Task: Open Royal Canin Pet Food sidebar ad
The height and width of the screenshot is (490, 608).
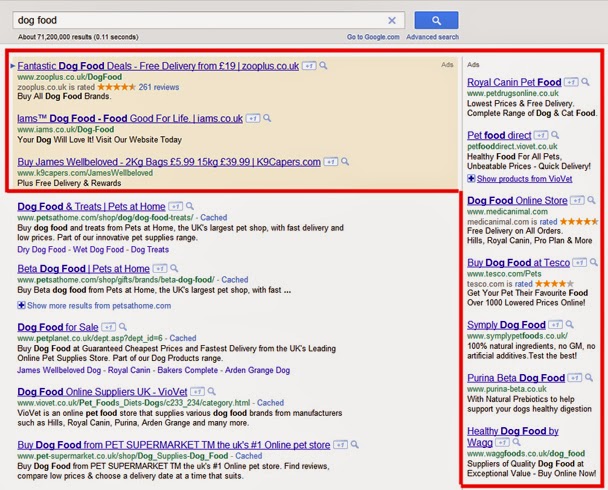Action: [514, 82]
